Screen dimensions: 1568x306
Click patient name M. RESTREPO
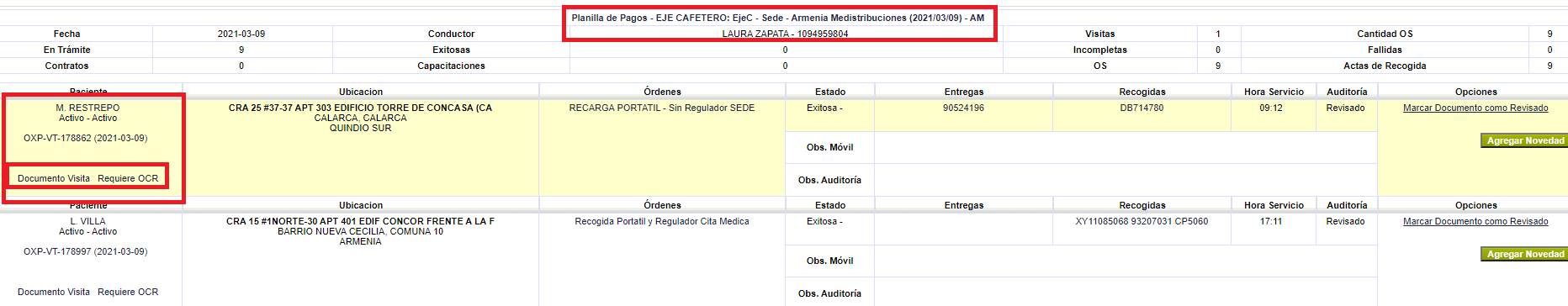88,108
